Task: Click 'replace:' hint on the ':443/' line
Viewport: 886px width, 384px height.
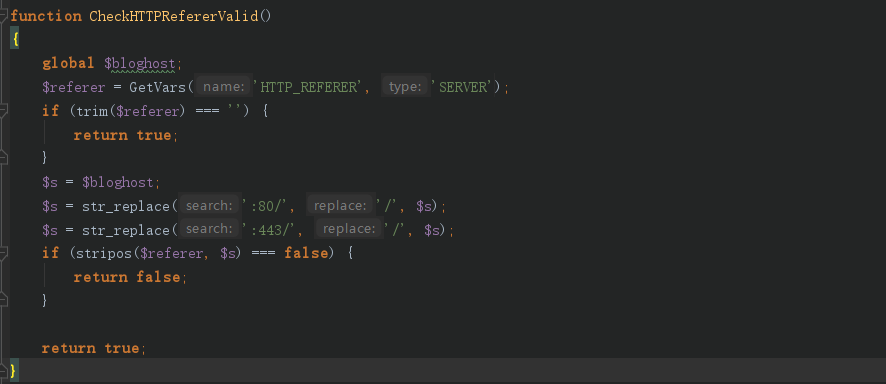Action: click(x=349, y=229)
